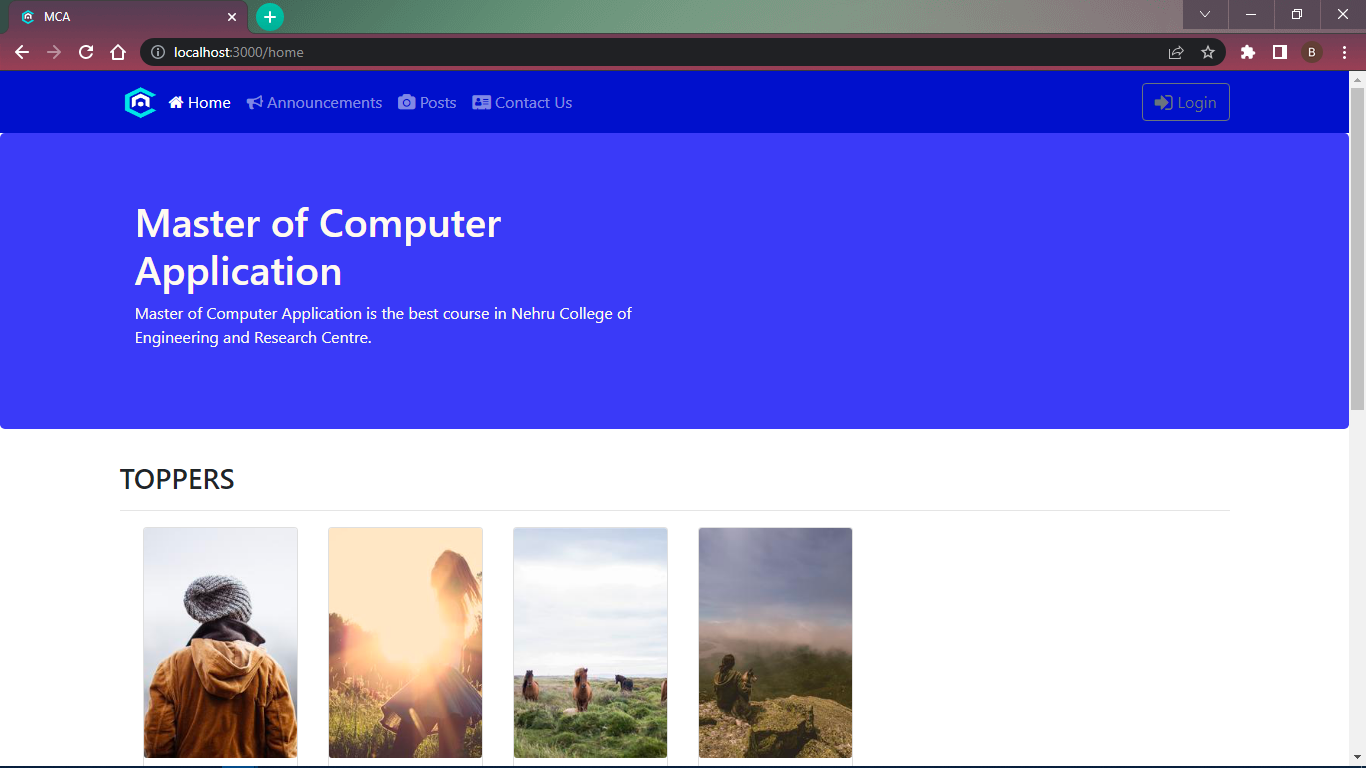This screenshot has width=1366, height=768.
Task: Open the browser extensions puzzle icon
Action: point(1248,52)
